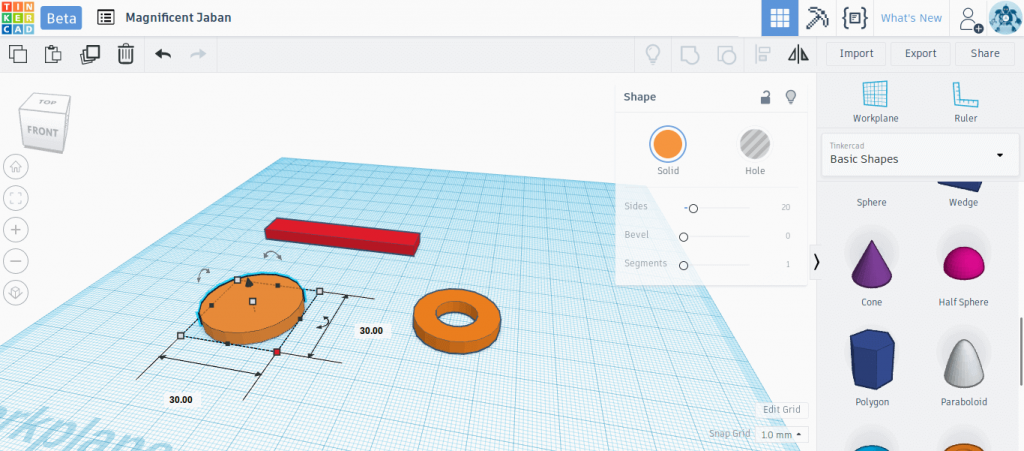The image size is (1024, 451).
Task: Toggle the lock icon in the Shape panel
Action: (x=765, y=97)
